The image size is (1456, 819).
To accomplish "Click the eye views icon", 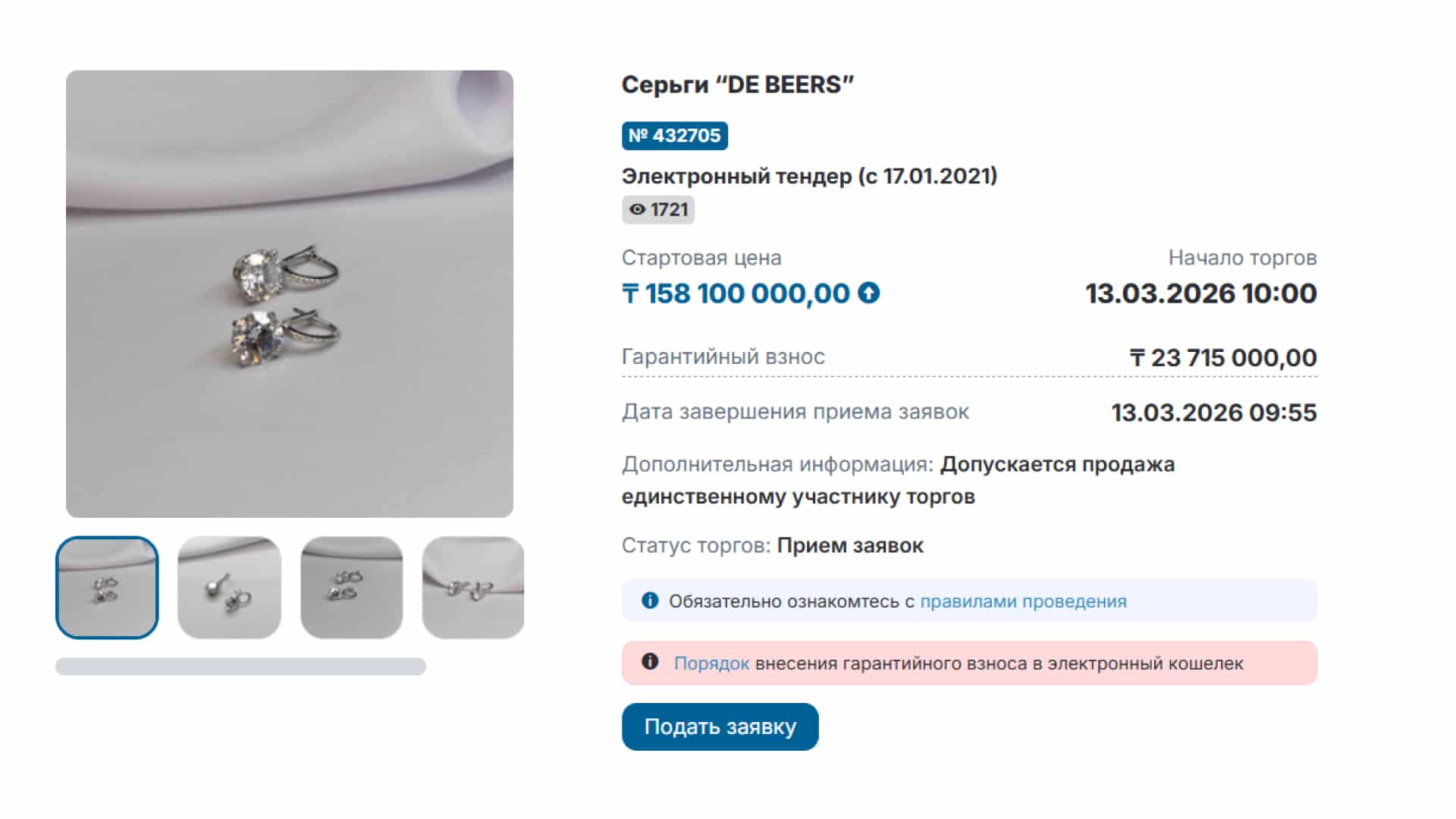I will pos(637,210).
